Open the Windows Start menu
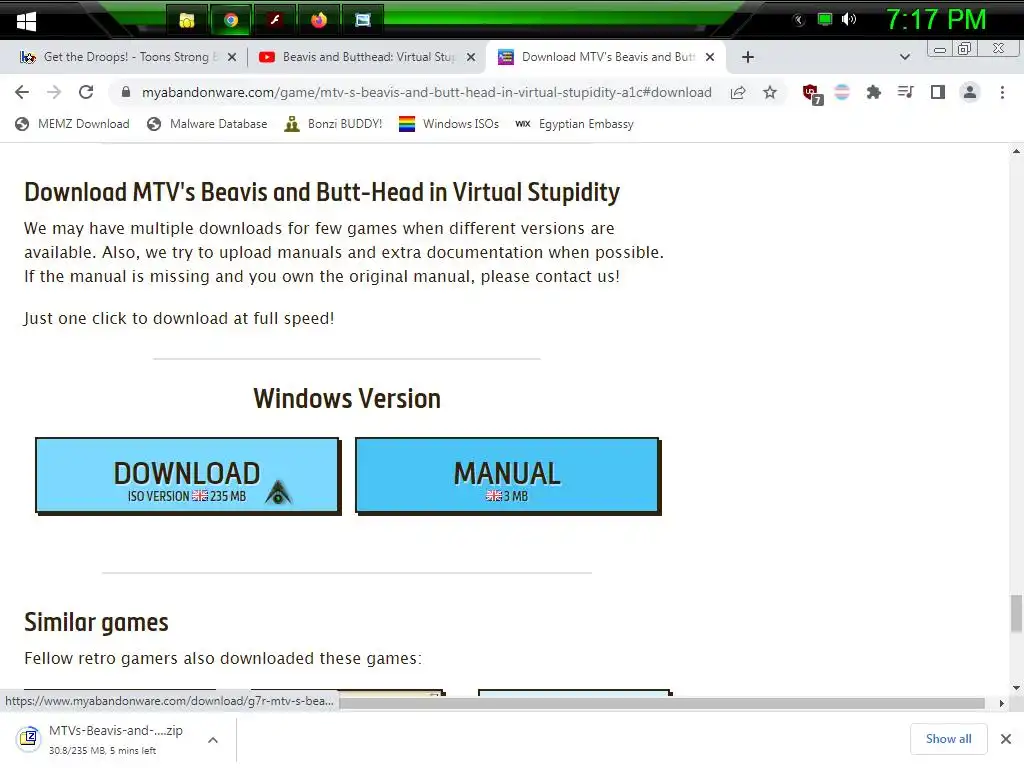 tap(26, 21)
